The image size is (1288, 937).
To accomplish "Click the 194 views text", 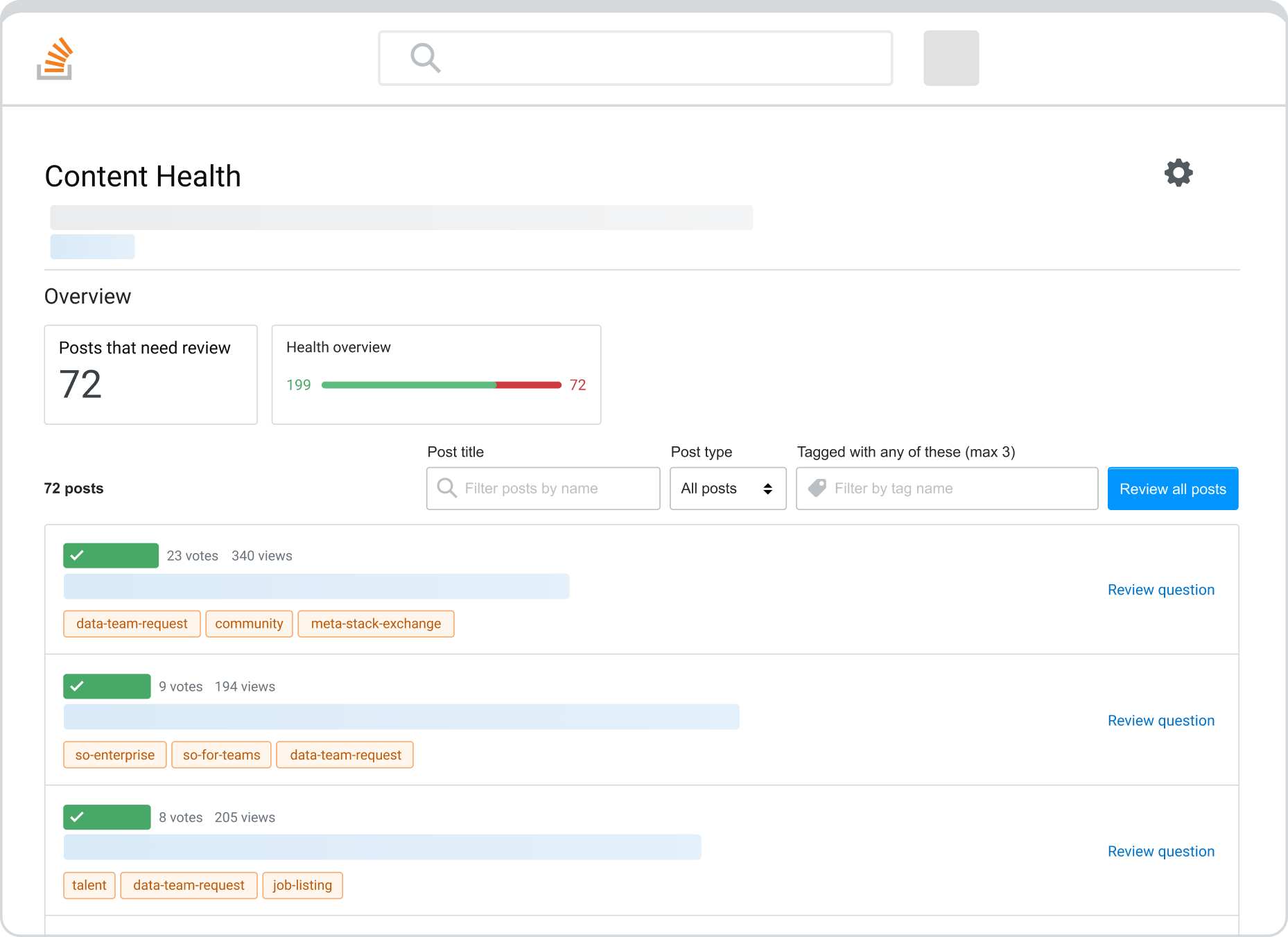I will pyautogui.click(x=245, y=686).
